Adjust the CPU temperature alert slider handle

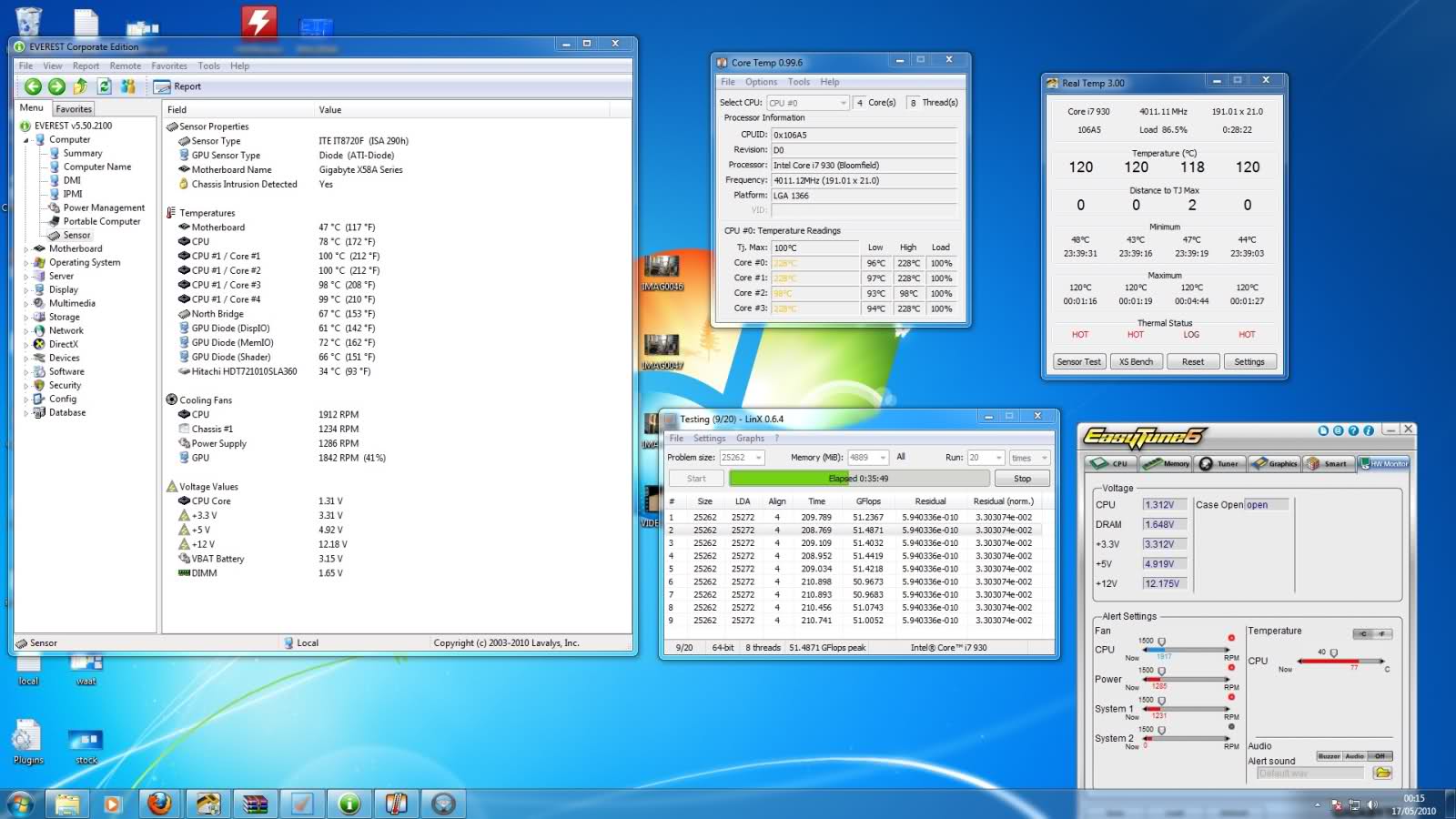pos(1333,652)
